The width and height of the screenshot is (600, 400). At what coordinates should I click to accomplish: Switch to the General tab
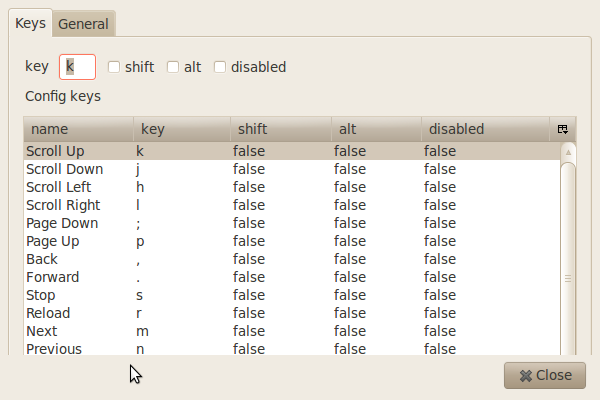click(x=84, y=23)
